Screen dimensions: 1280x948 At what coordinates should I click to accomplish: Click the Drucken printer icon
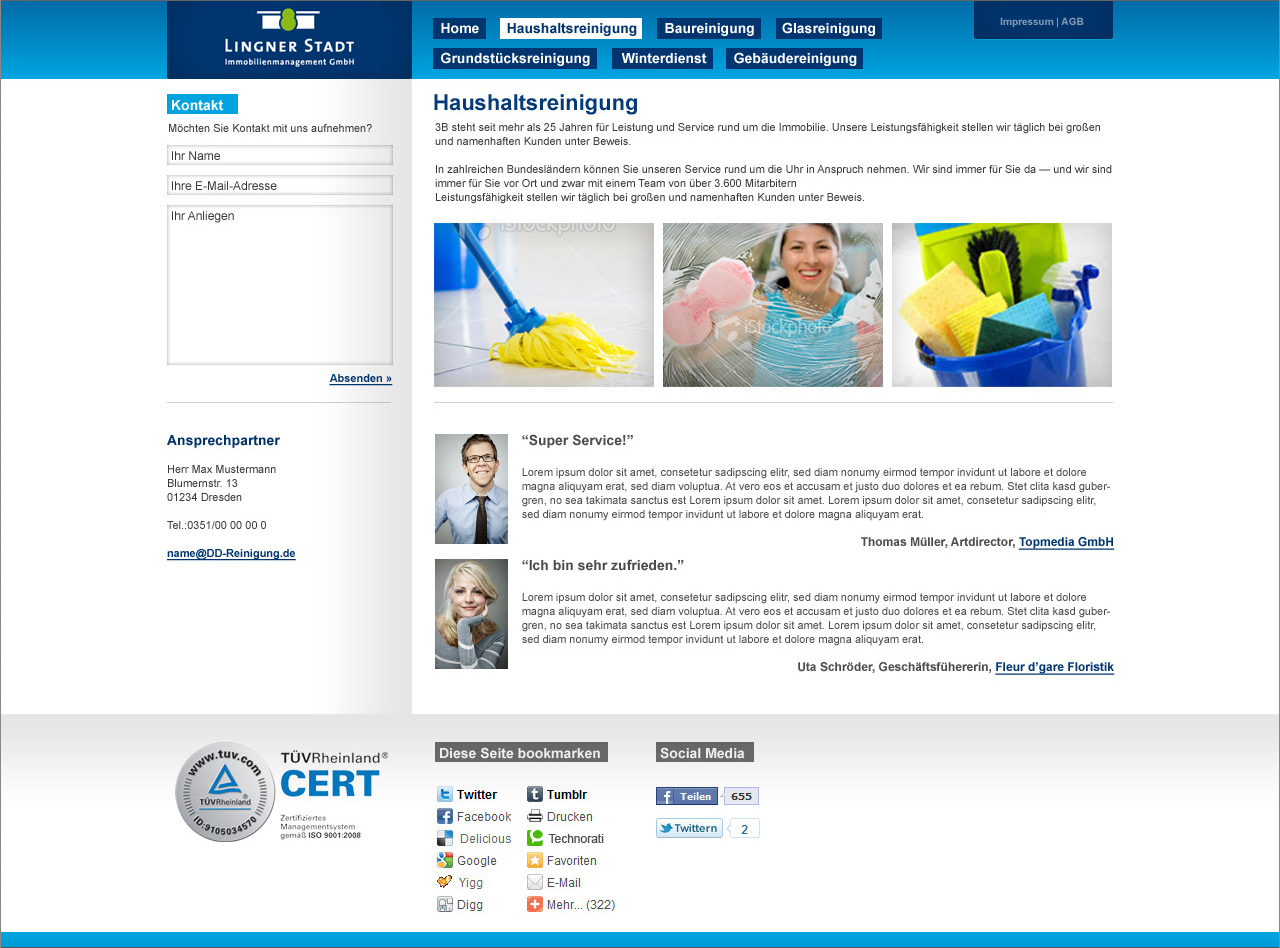coord(535,817)
